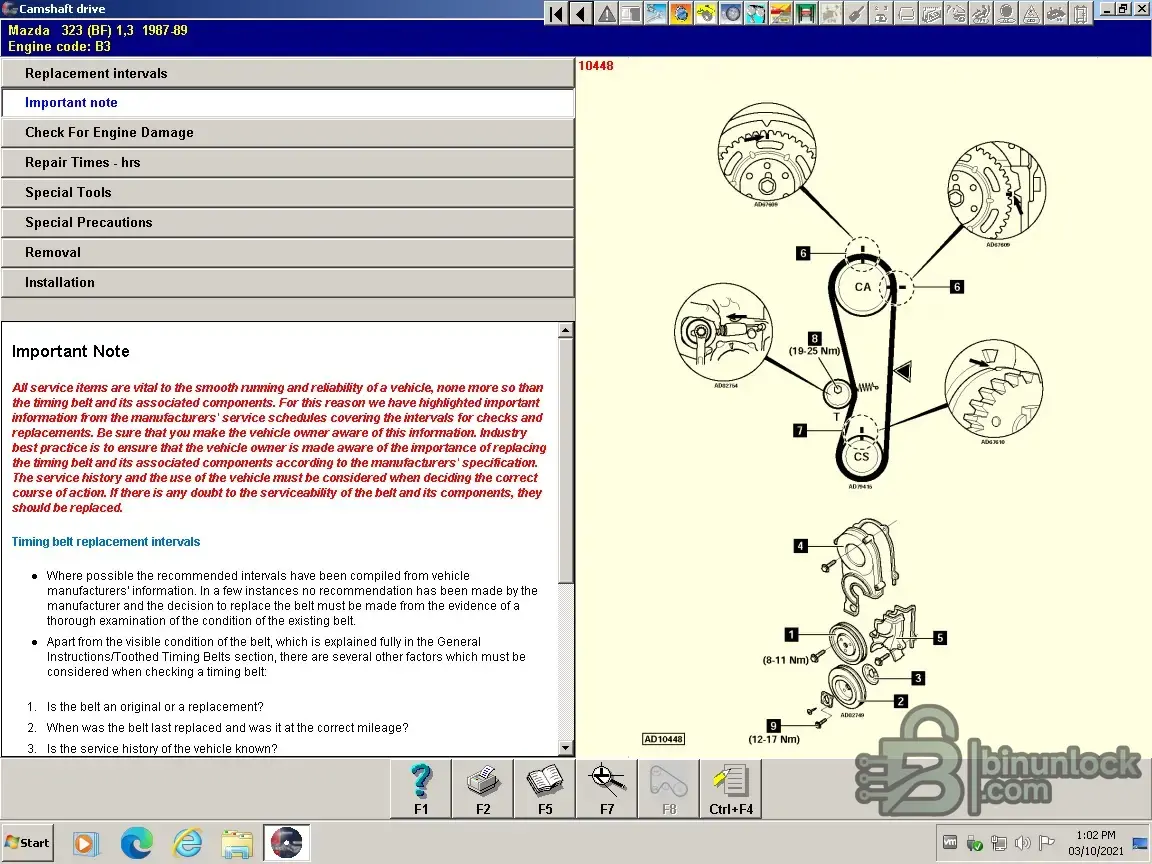This screenshot has height=864, width=1152.
Task: Click the Ctrl+F4 notes button
Action: coord(731,789)
